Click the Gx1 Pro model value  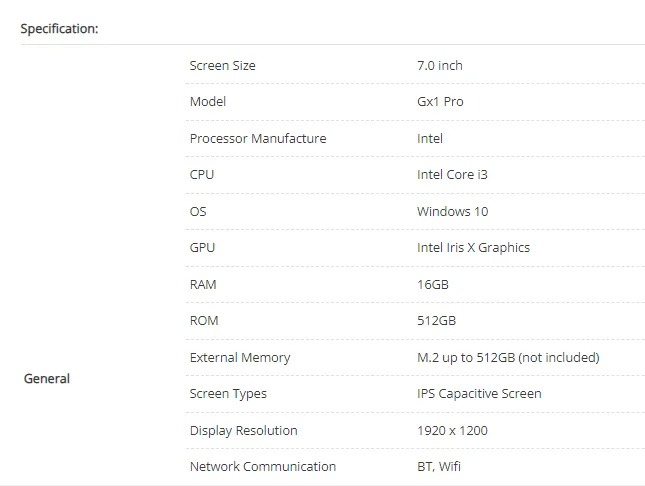coord(440,102)
